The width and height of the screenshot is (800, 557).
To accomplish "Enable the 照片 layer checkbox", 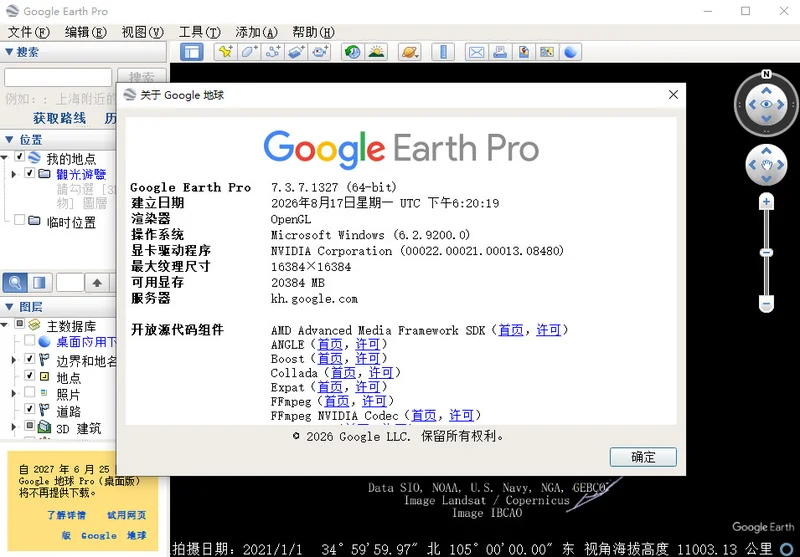I will pyautogui.click(x=30, y=392).
